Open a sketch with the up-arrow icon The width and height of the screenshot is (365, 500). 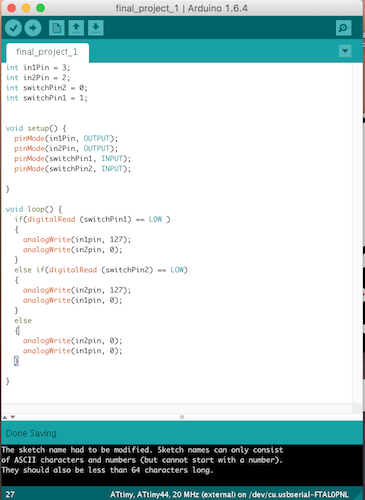coord(76,28)
